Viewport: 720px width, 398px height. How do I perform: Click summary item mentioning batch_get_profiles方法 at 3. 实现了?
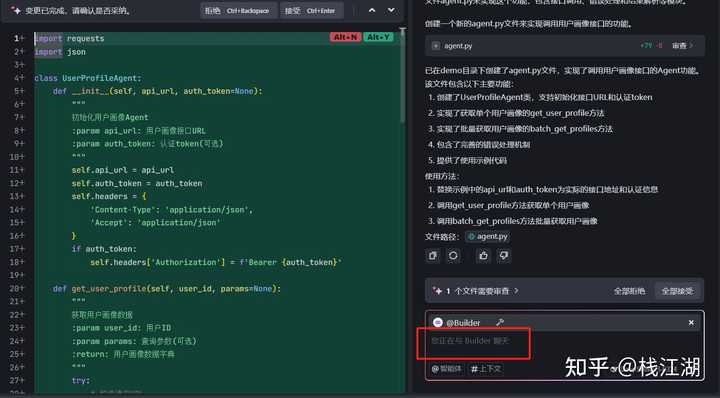[520, 129]
